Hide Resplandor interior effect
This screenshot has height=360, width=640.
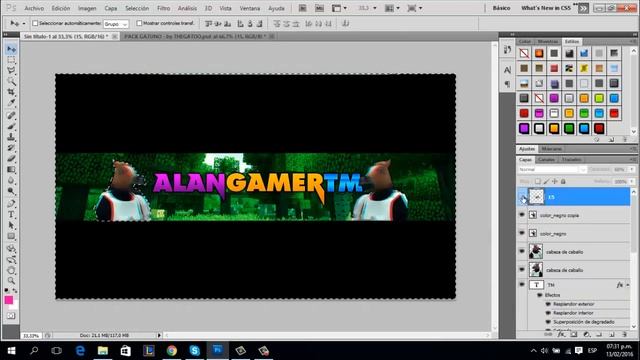(548, 313)
